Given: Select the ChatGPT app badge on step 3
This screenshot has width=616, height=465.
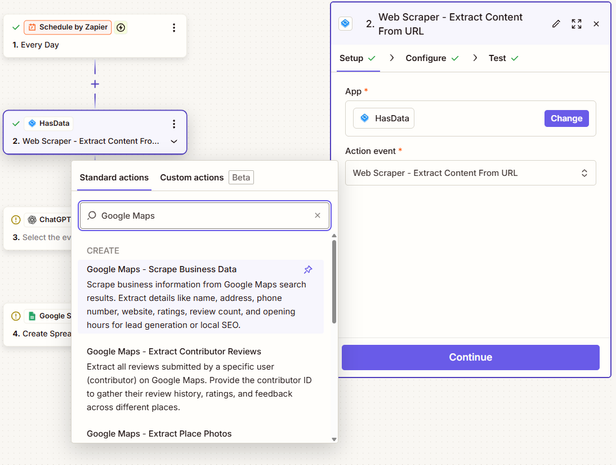Looking at the screenshot, I should [x=49, y=220].
